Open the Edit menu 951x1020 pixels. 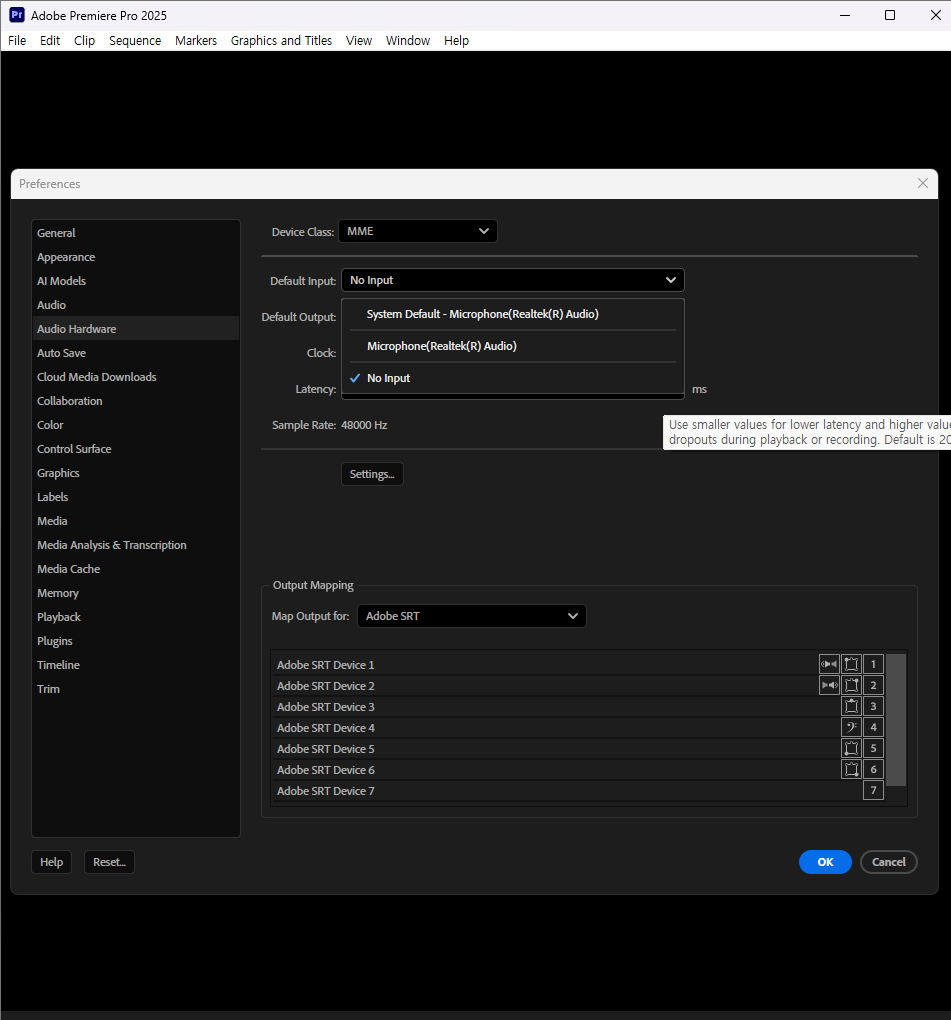tap(50, 40)
